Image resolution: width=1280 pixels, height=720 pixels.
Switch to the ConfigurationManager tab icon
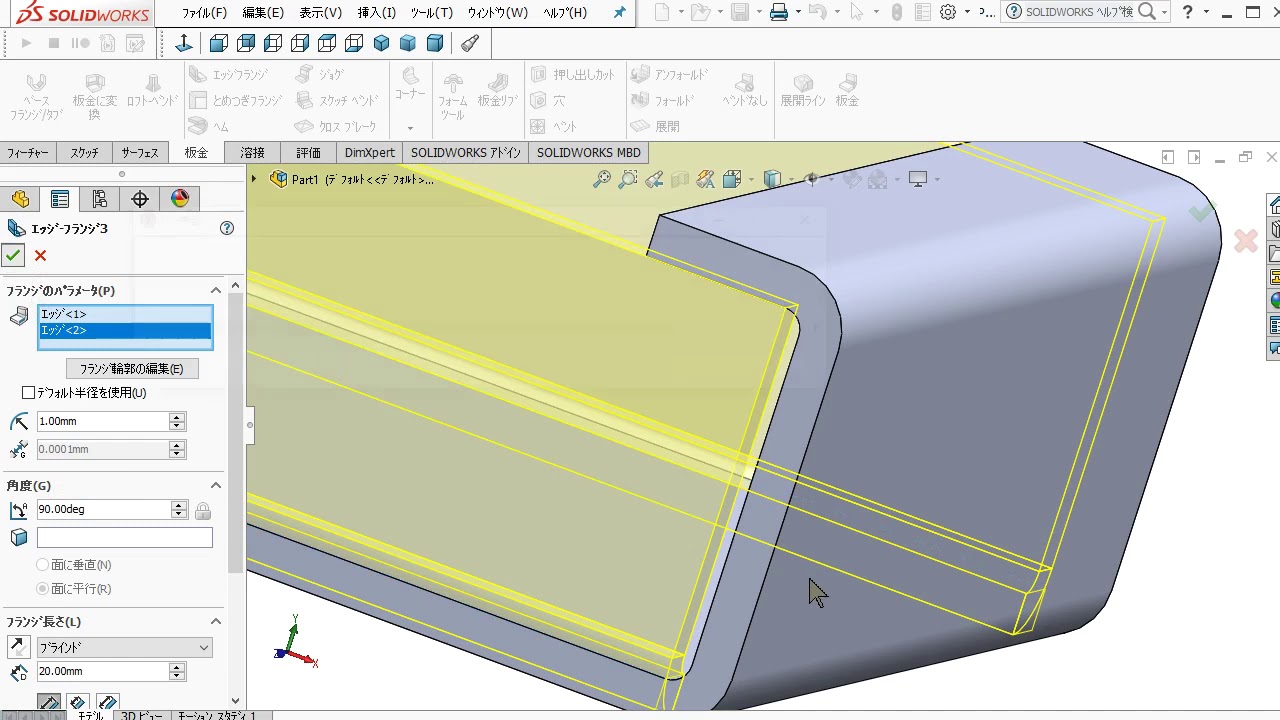[x=99, y=199]
